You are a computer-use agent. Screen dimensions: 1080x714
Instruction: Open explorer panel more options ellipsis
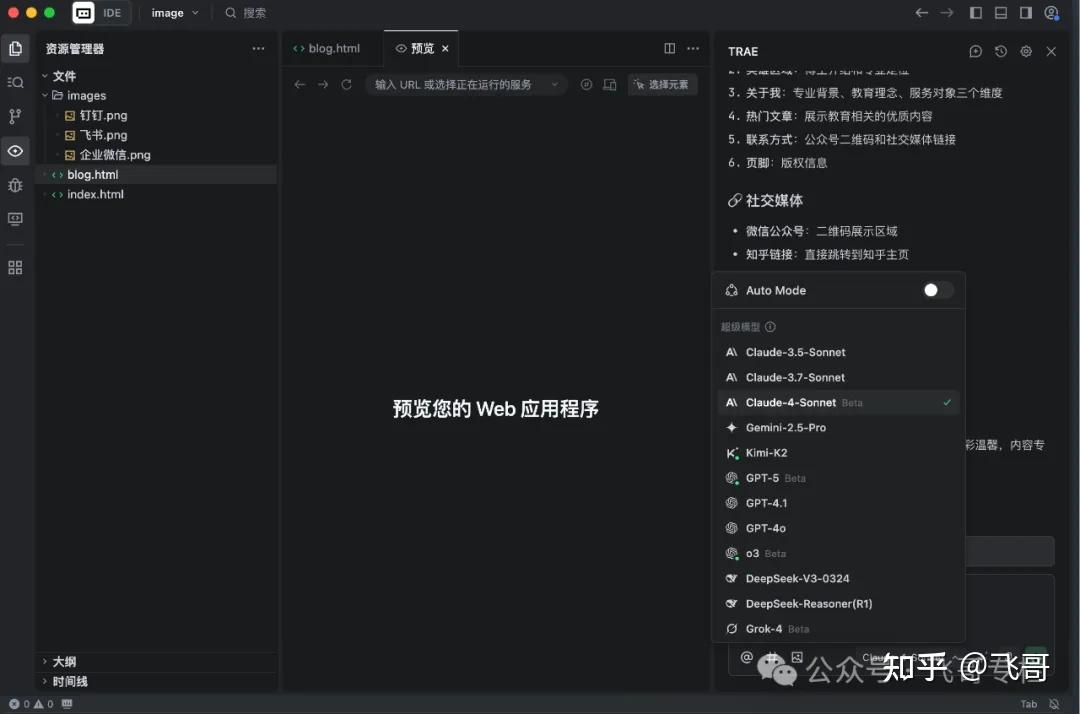(x=258, y=49)
